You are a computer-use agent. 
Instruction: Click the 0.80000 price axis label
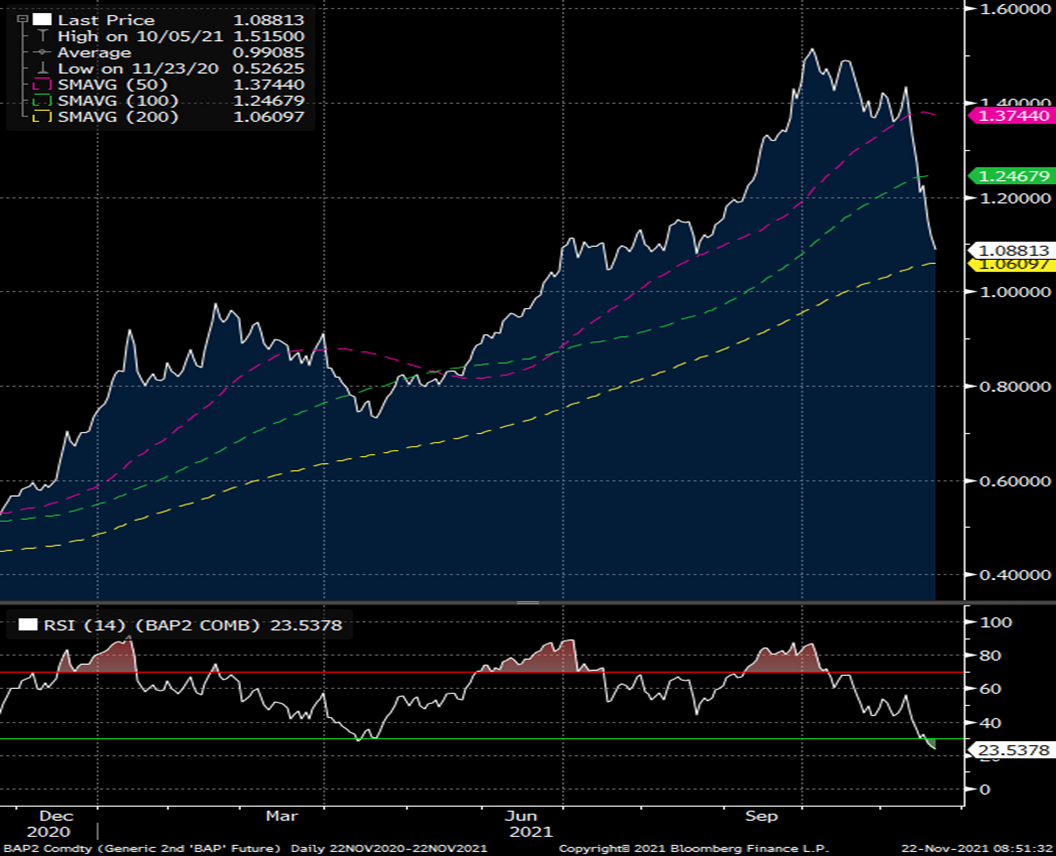click(1015, 387)
